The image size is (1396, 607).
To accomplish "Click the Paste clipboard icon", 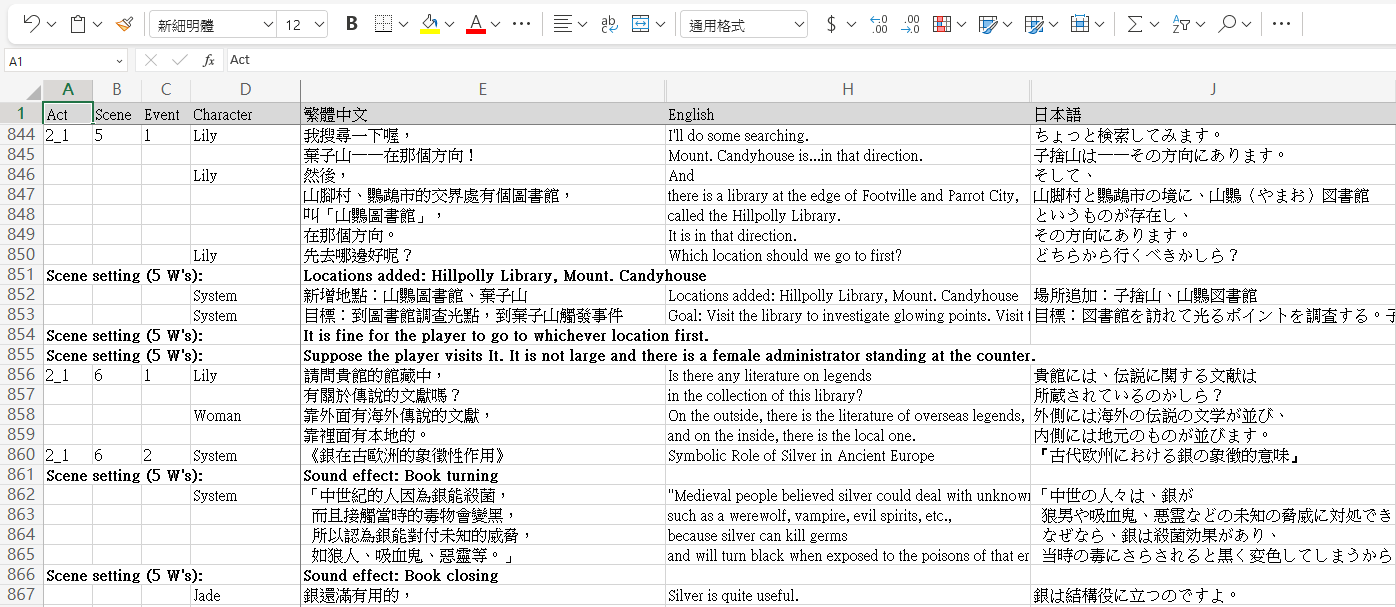I will coord(78,24).
